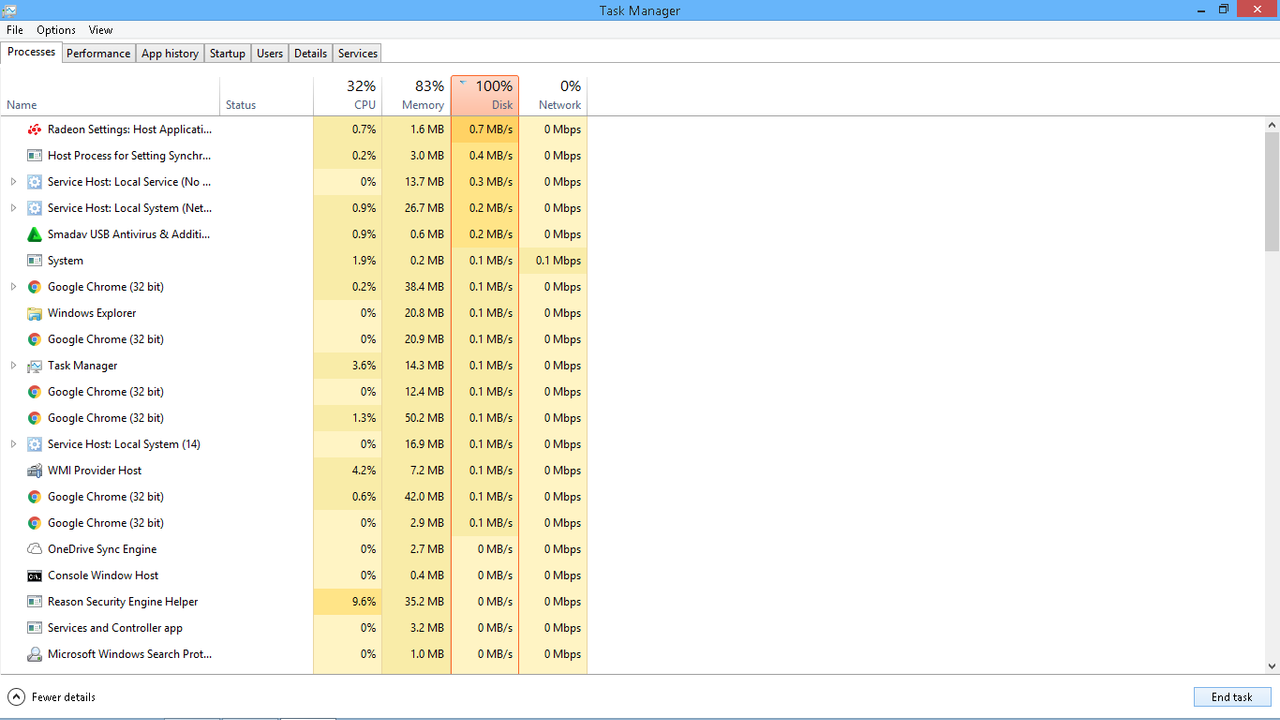Open the File menu

click(15, 30)
